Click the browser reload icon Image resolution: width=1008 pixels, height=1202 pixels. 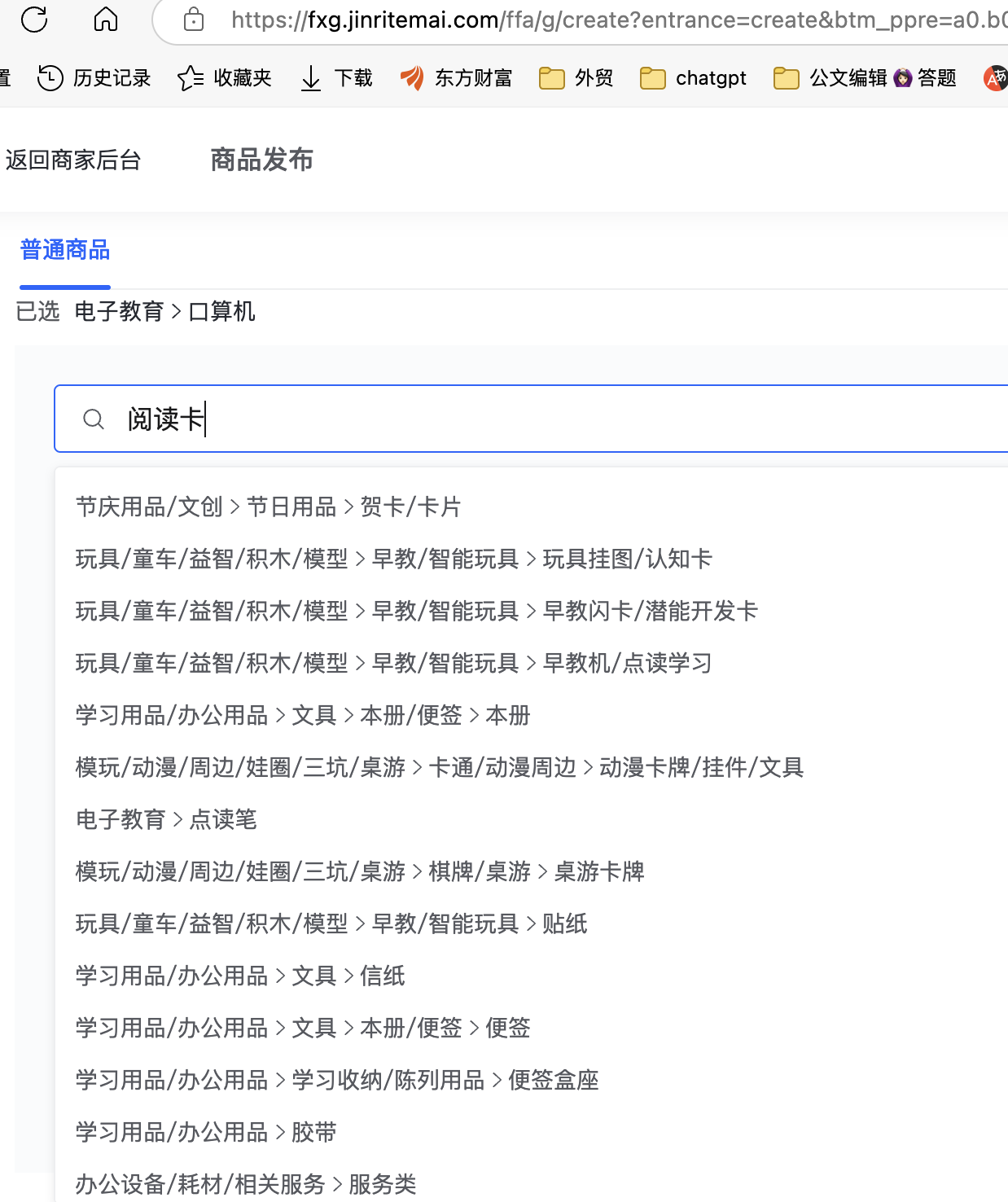tap(34, 19)
